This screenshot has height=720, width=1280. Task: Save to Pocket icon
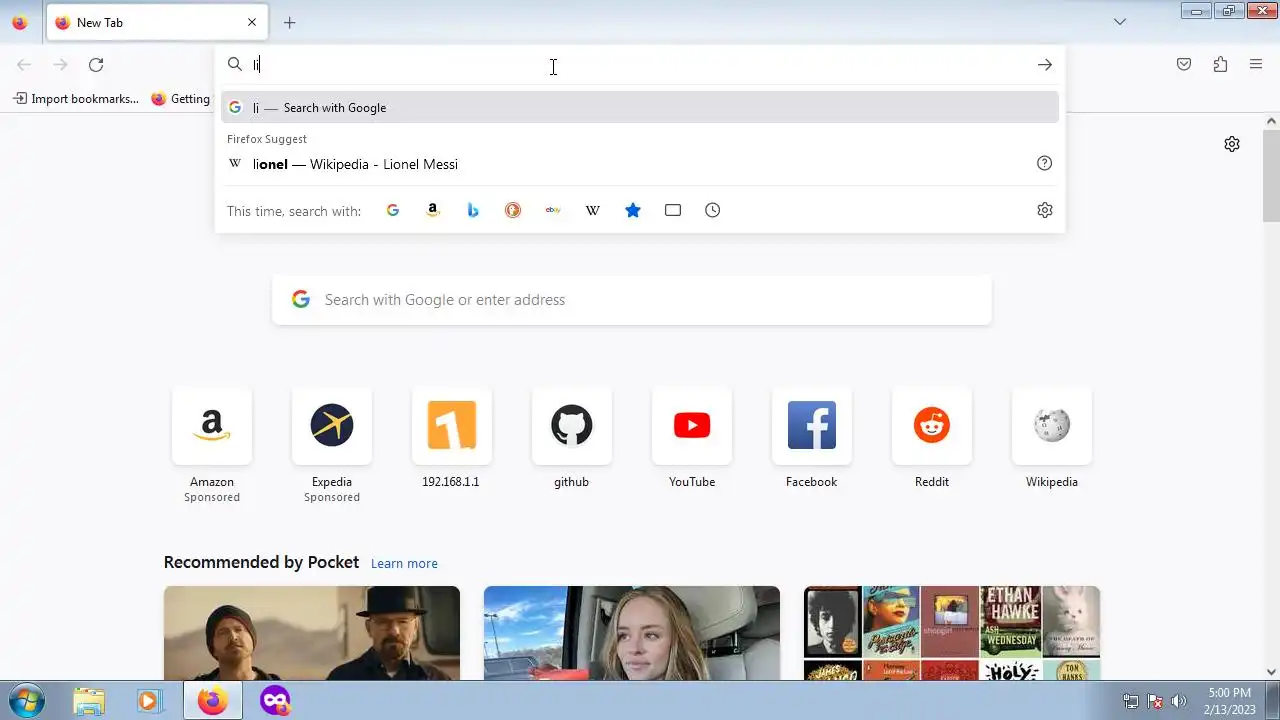coord(1184,65)
